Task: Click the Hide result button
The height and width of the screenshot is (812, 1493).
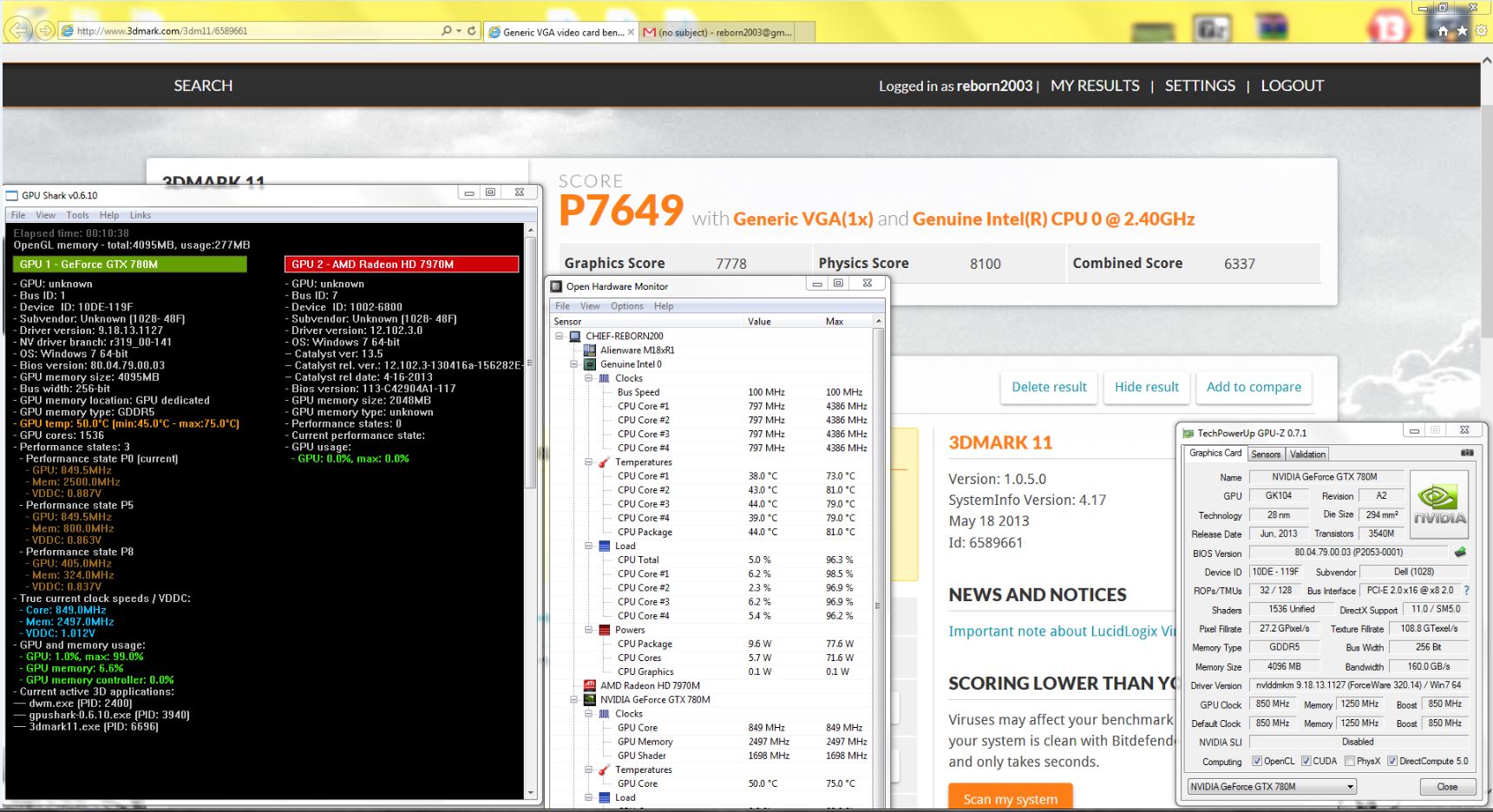Action: (1146, 387)
